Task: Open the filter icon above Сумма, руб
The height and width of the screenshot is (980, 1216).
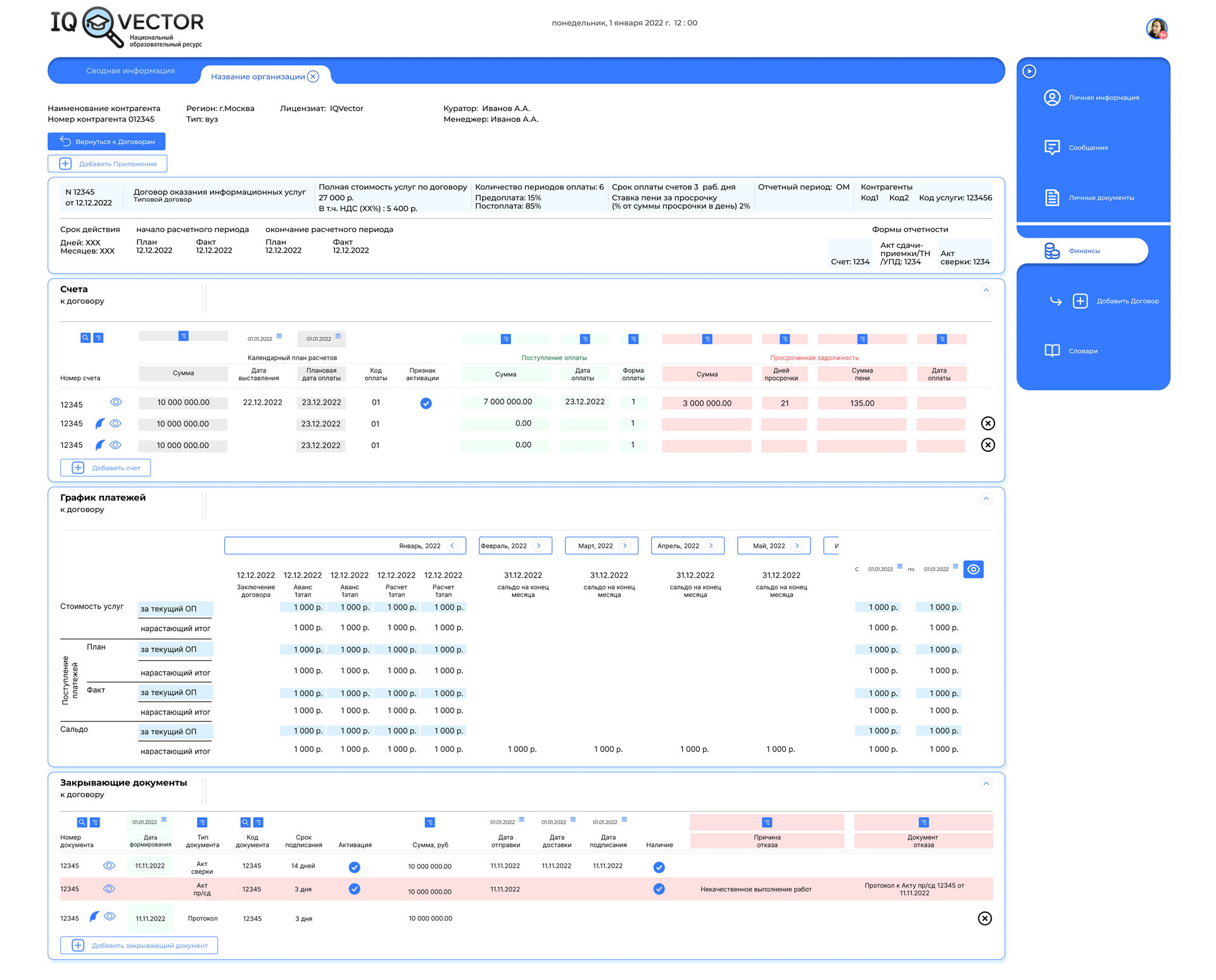Action: pos(429,822)
